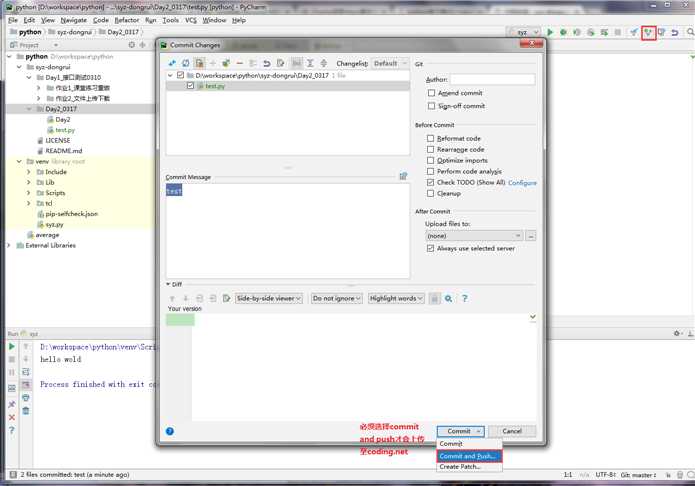This screenshot has height=486, width=695.
Task: Click the pin tab icon in Run panel
Action: (12, 404)
